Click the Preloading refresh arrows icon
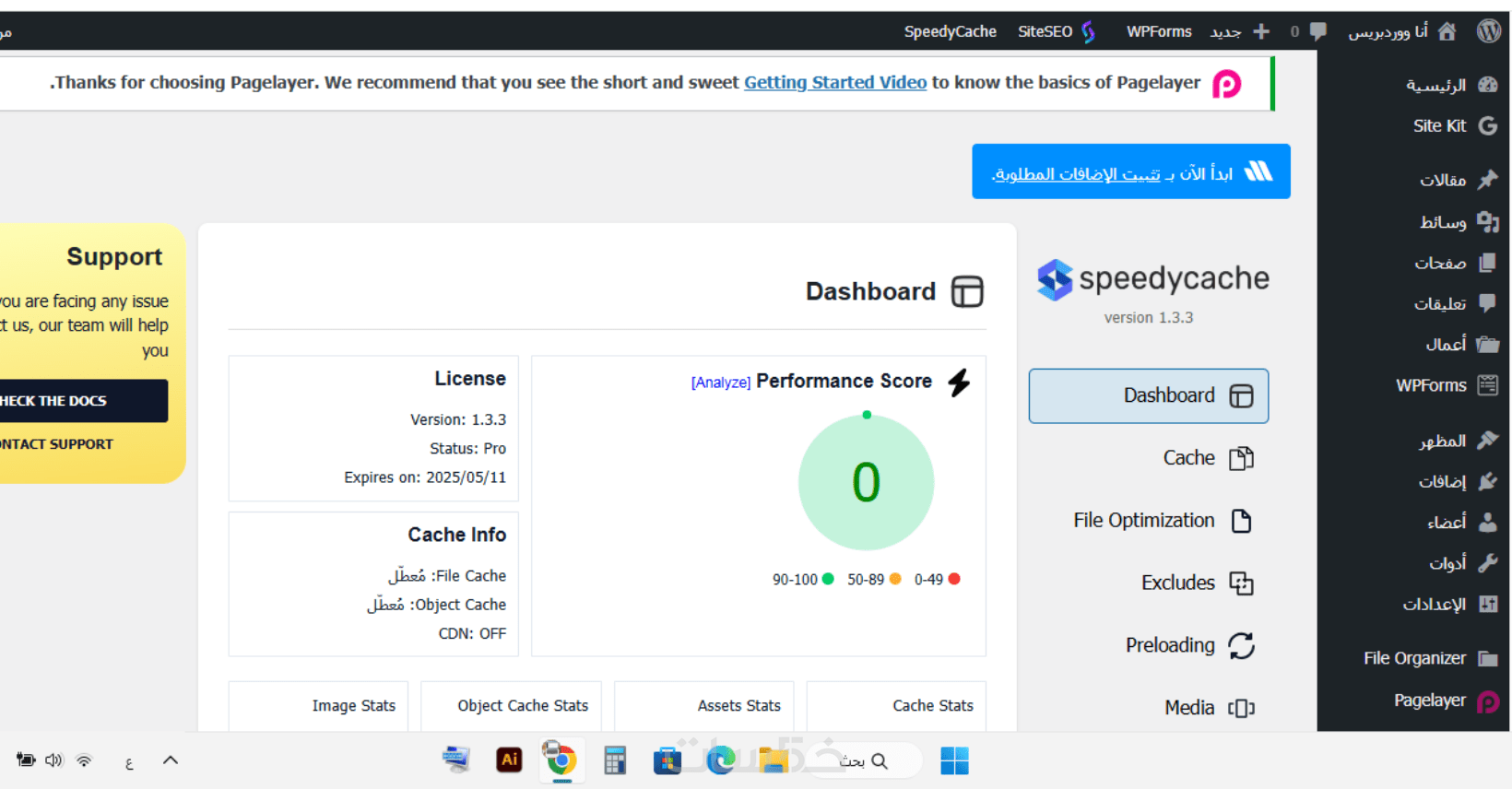Image resolution: width=1512 pixels, height=789 pixels. (x=1242, y=646)
